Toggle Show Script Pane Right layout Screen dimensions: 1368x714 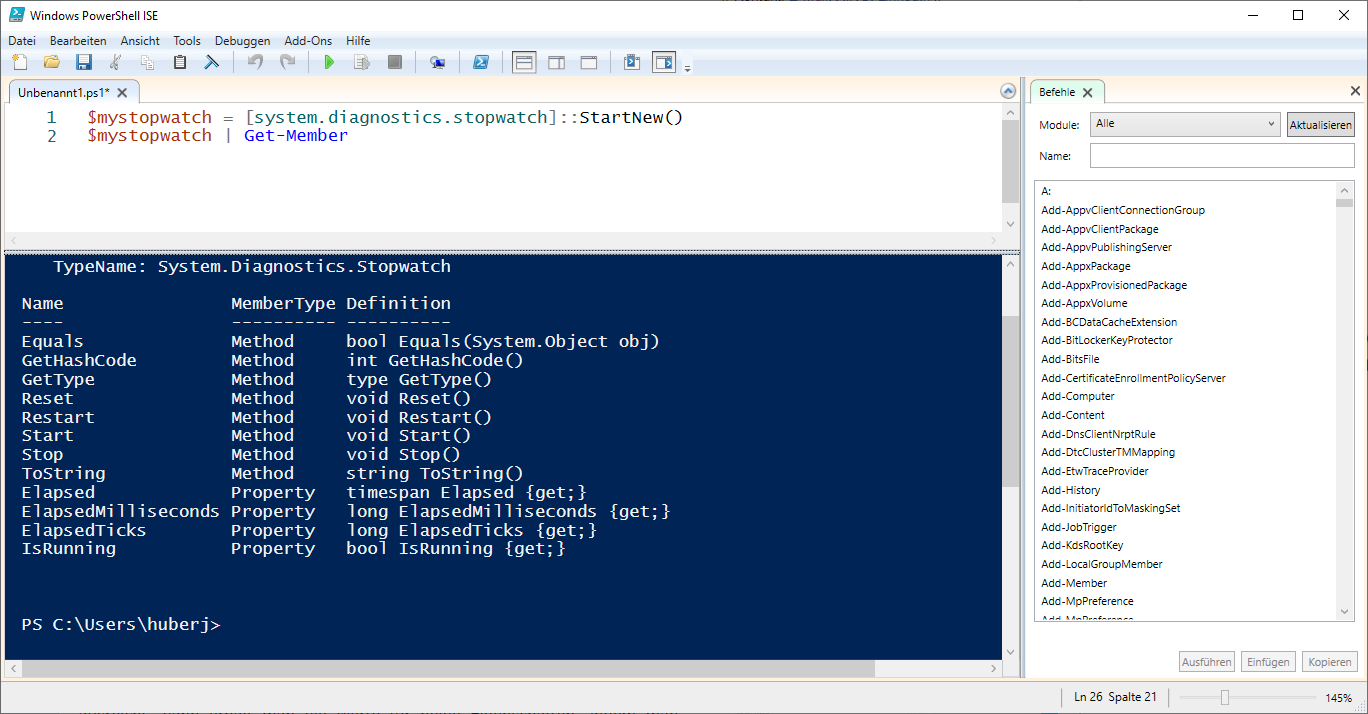(556, 61)
